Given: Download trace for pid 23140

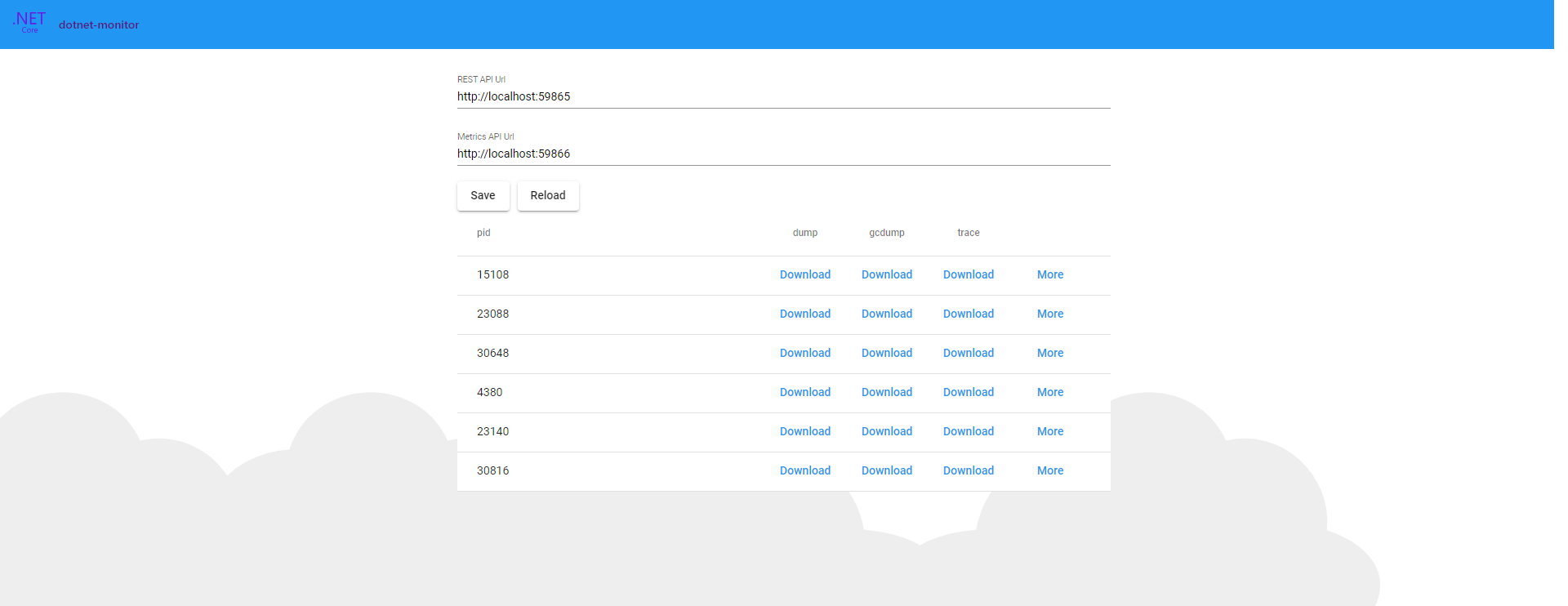Looking at the screenshot, I should pos(969,432).
